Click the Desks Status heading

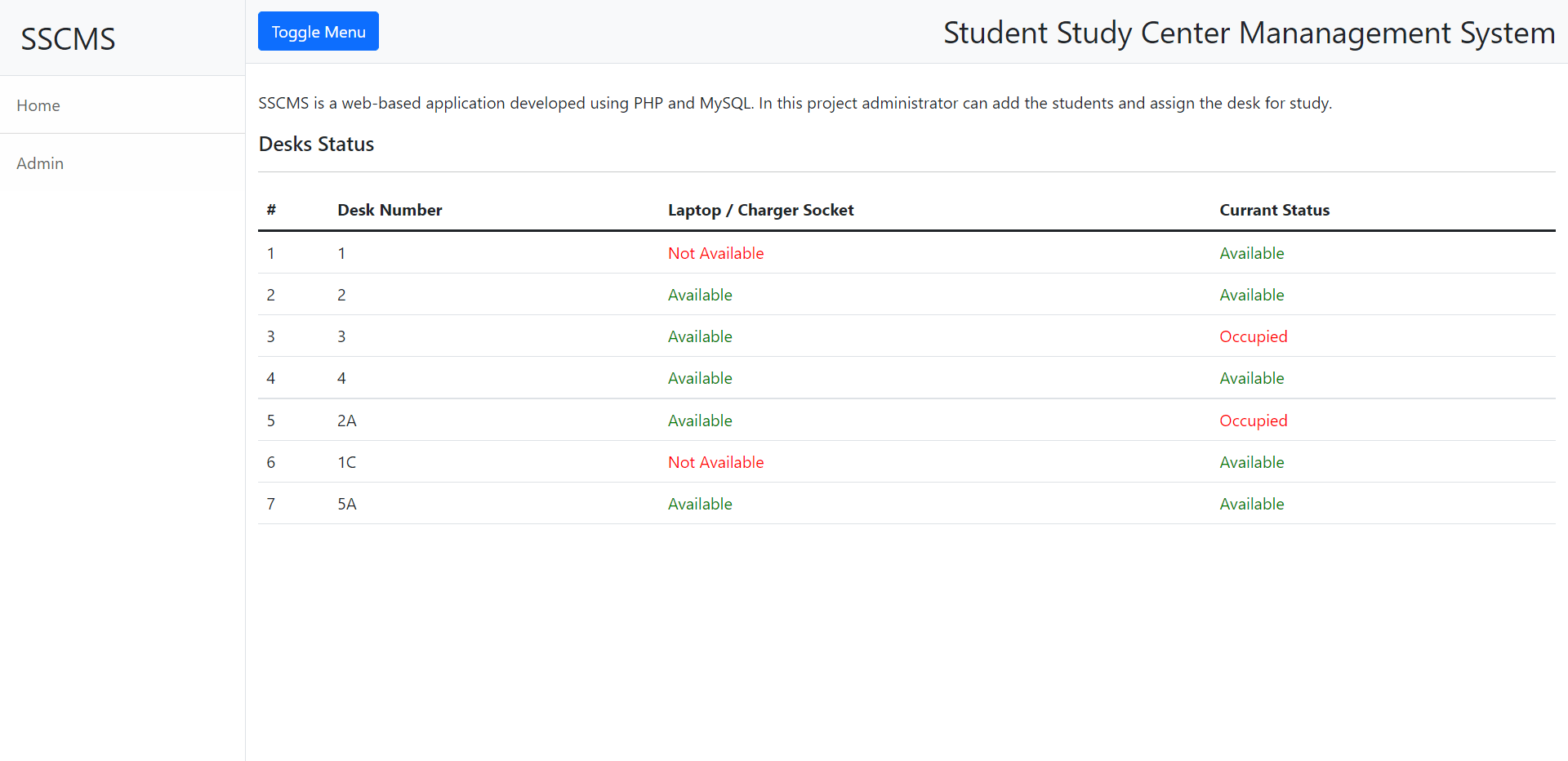316,144
